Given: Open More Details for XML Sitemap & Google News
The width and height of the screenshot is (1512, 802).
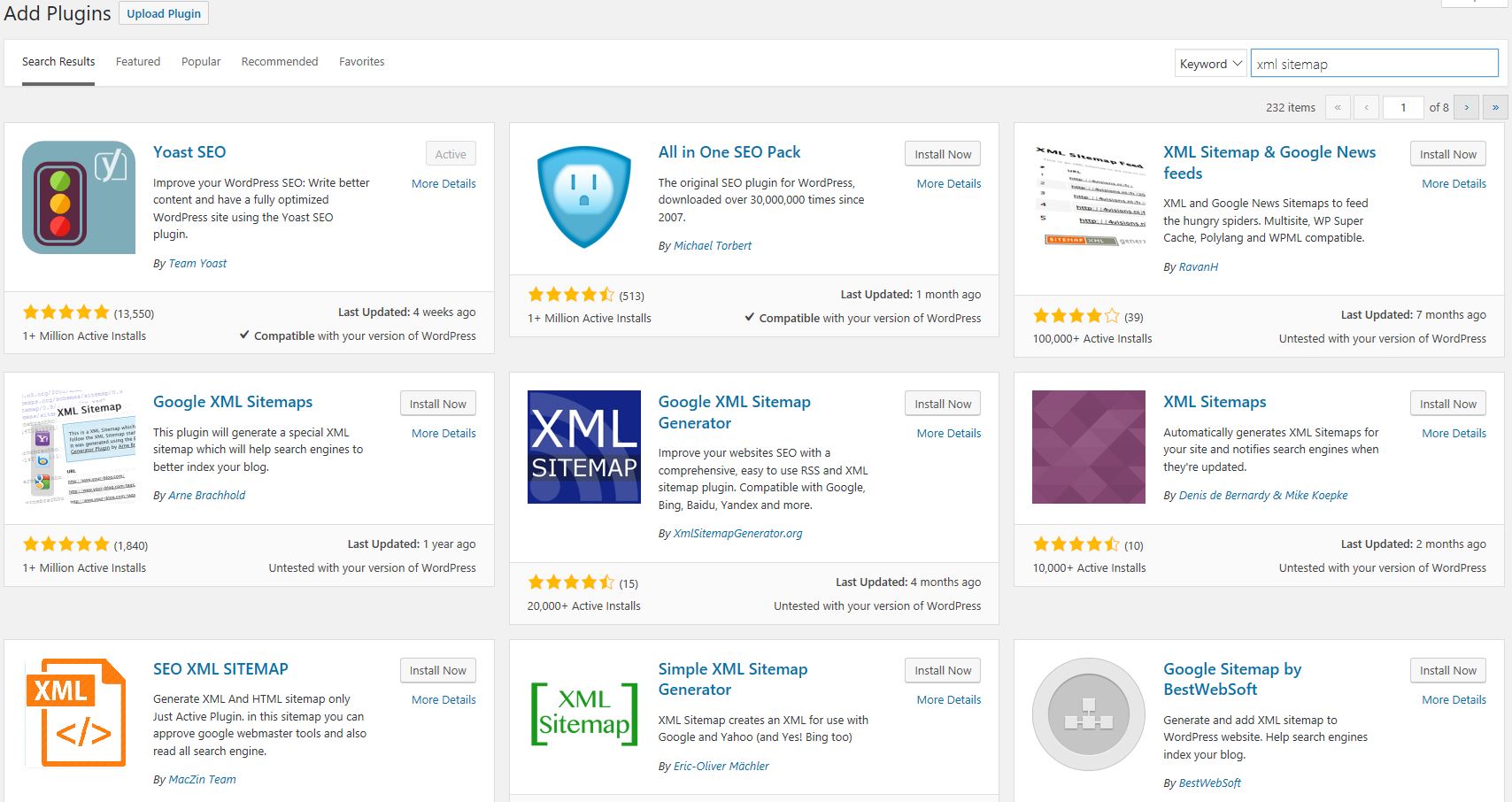Looking at the screenshot, I should (1454, 183).
